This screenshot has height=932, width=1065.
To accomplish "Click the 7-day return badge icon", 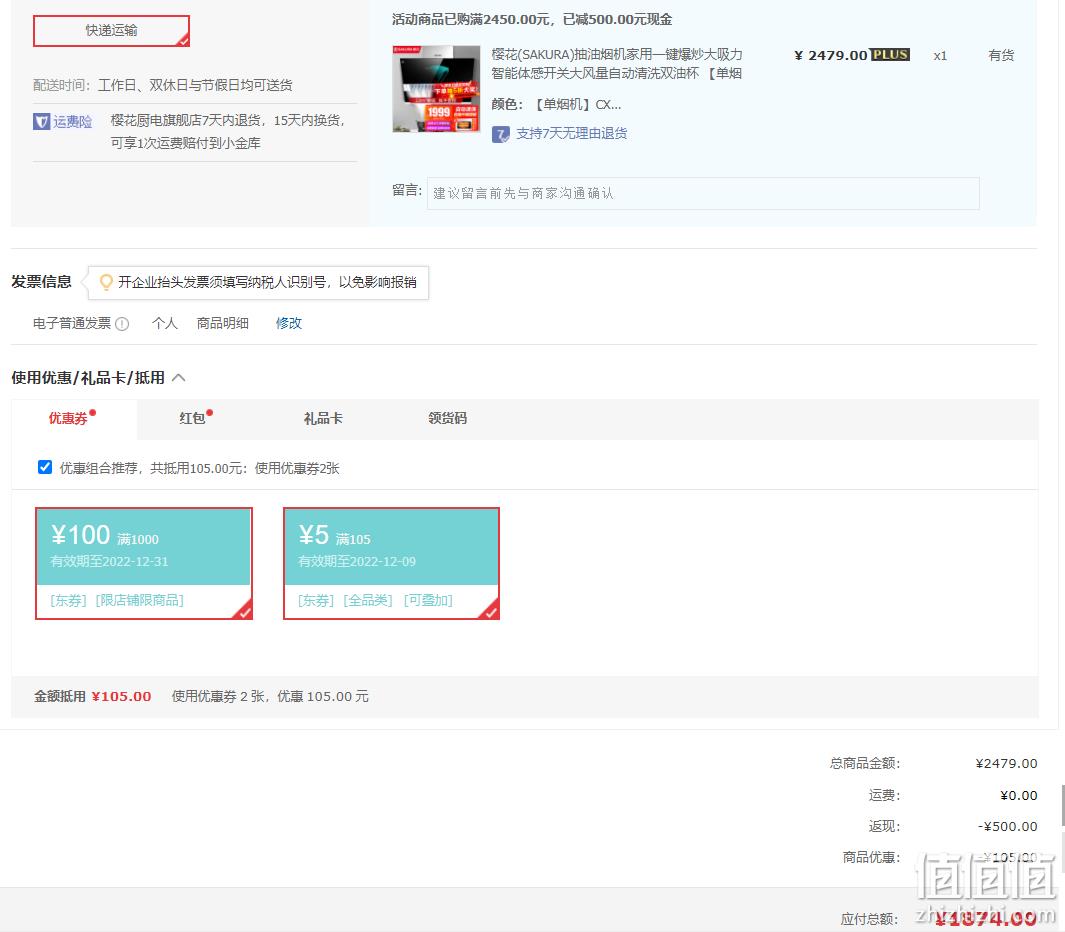I will 501,134.
